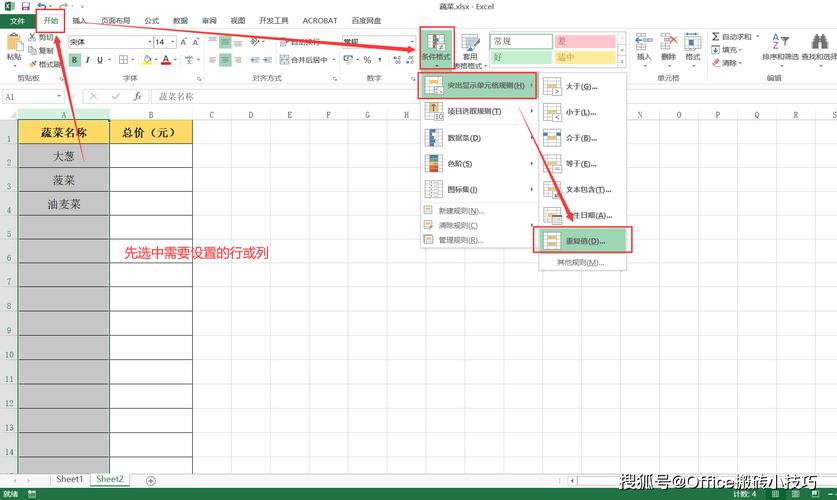Open 突出显示单元格规则(H) submenu

[x=478, y=86]
